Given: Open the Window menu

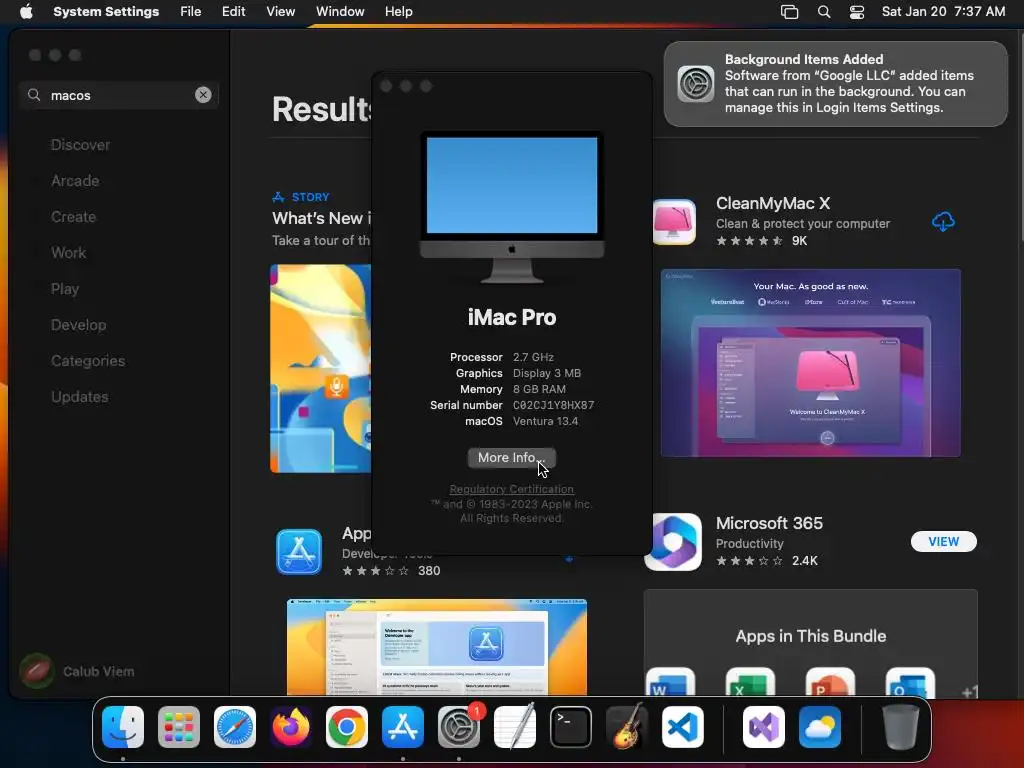Looking at the screenshot, I should click(340, 12).
